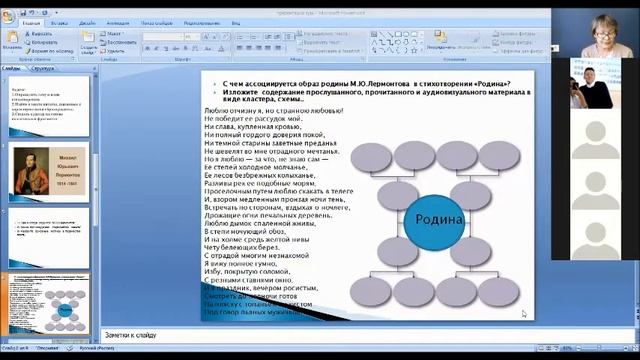The height and width of the screenshot is (360, 640).
Task: Switch to the Структура pane tab
Action: [43, 68]
